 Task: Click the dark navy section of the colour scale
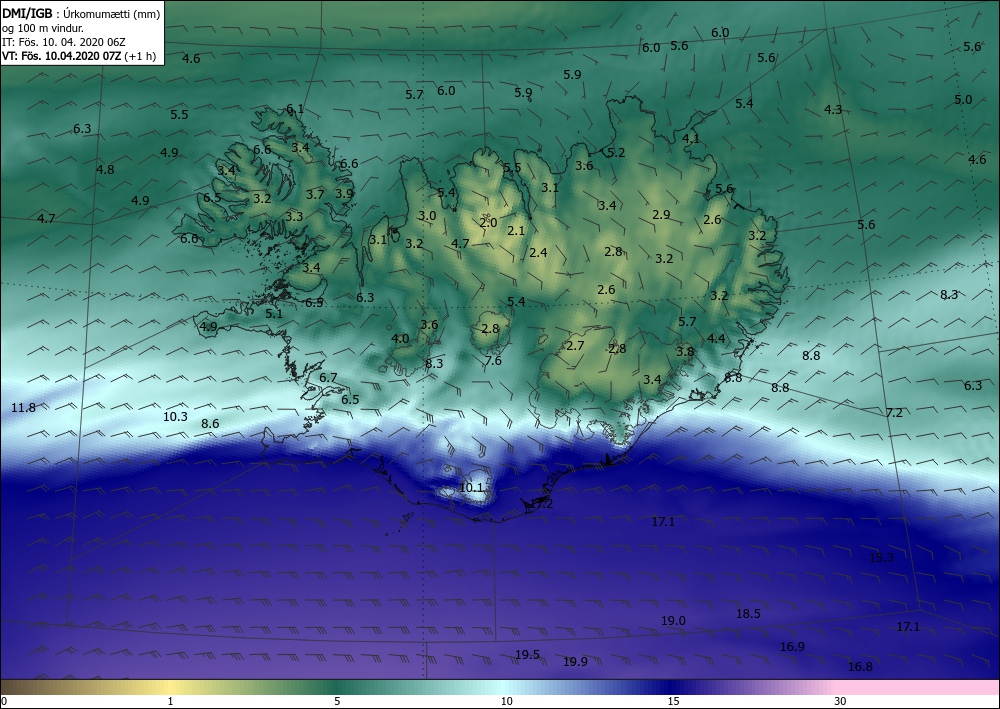pos(670,687)
